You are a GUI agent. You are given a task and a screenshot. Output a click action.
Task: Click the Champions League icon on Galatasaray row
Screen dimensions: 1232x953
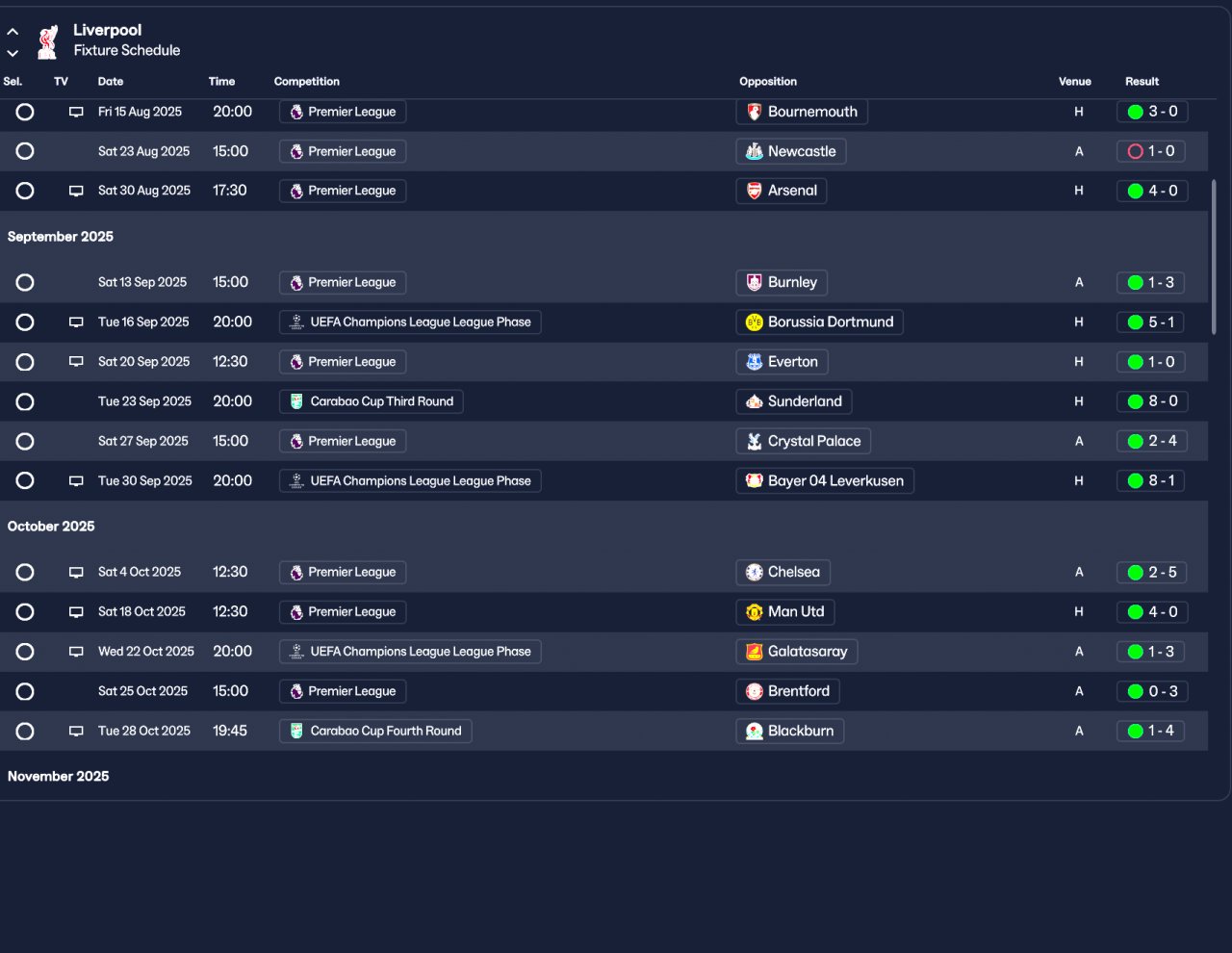pos(296,652)
